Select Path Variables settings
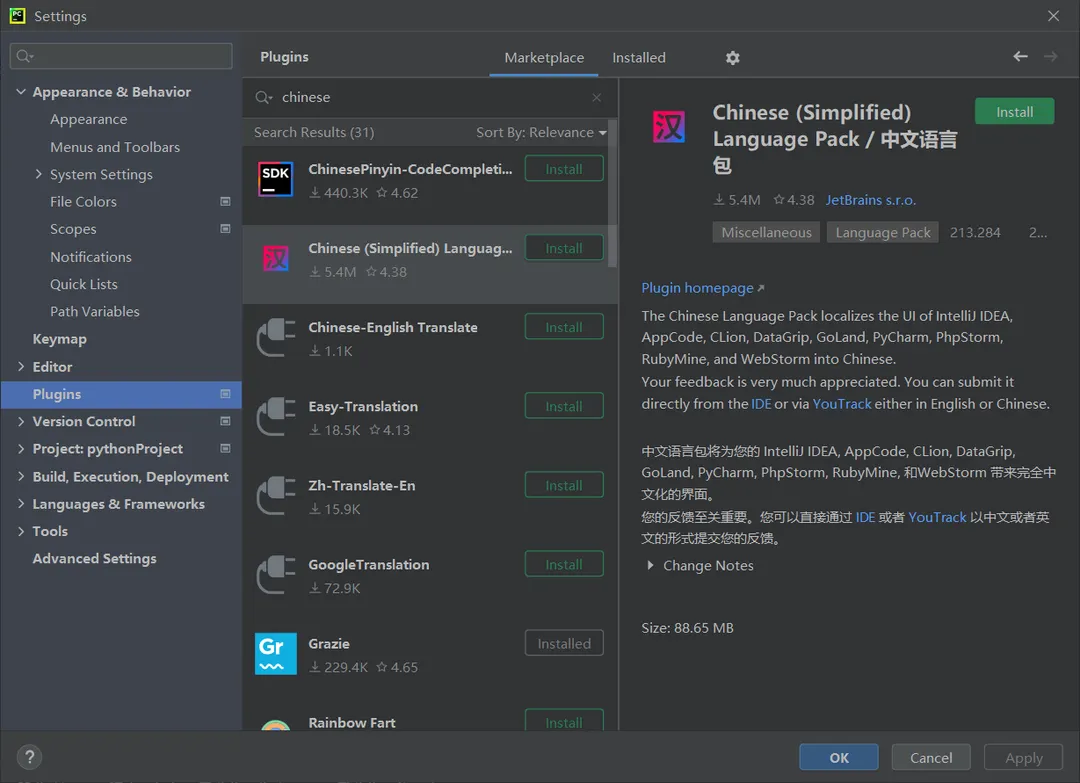 coord(95,311)
